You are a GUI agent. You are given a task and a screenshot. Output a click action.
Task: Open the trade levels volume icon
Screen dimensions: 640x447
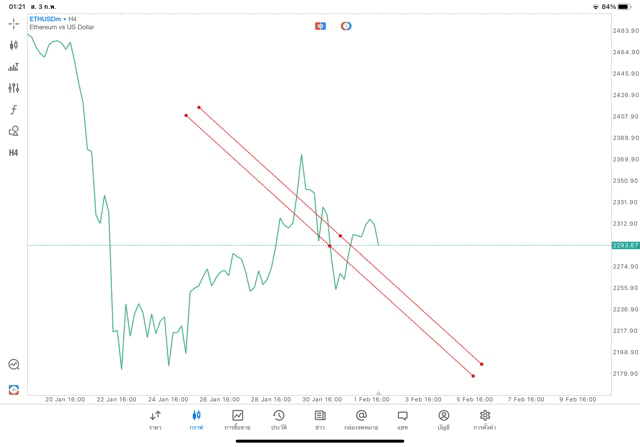[x=13, y=67]
